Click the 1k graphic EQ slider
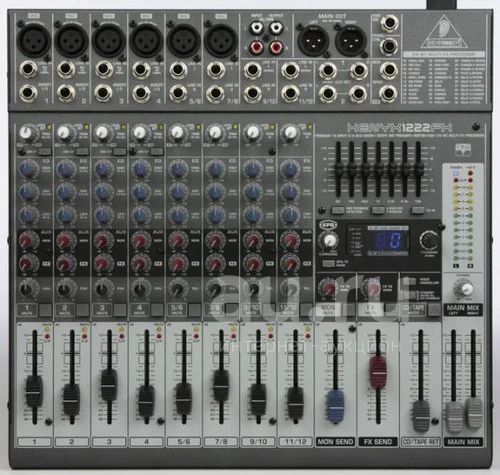This screenshot has width=500, height=475. (x=378, y=169)
